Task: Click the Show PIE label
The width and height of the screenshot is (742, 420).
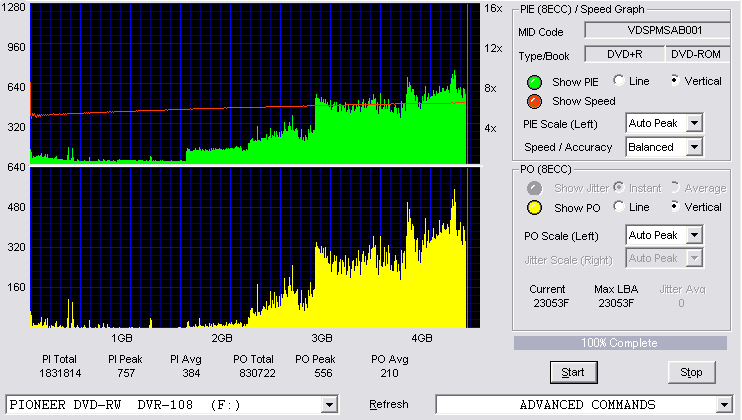Action: tap(575, 82)
